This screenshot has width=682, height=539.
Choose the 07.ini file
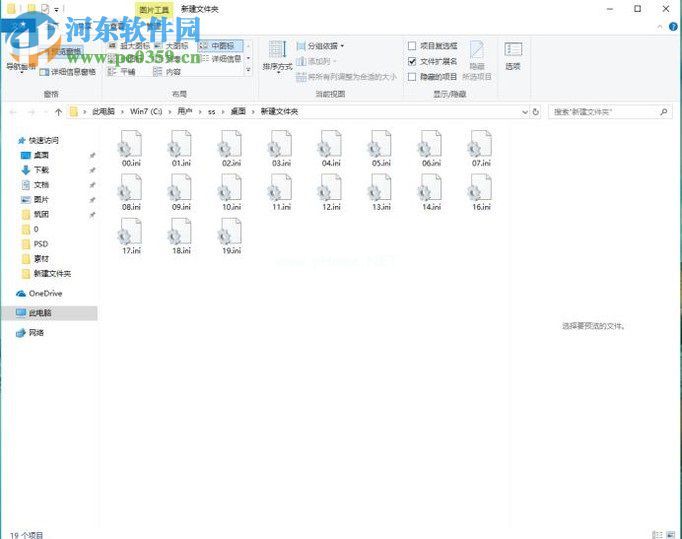[481, 149]
